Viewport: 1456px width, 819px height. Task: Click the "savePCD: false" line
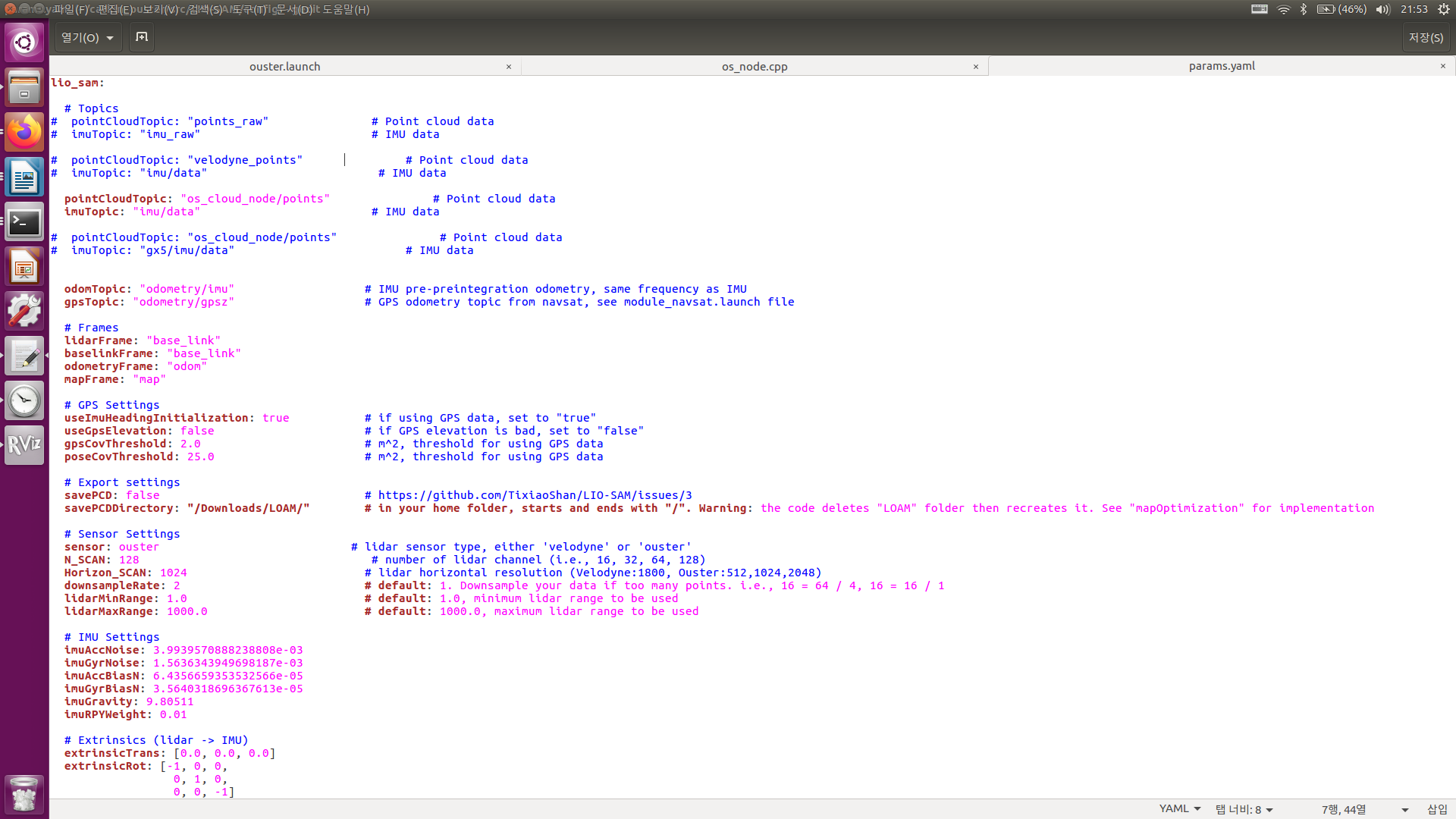pyautogui.click(x=111, y=495)
